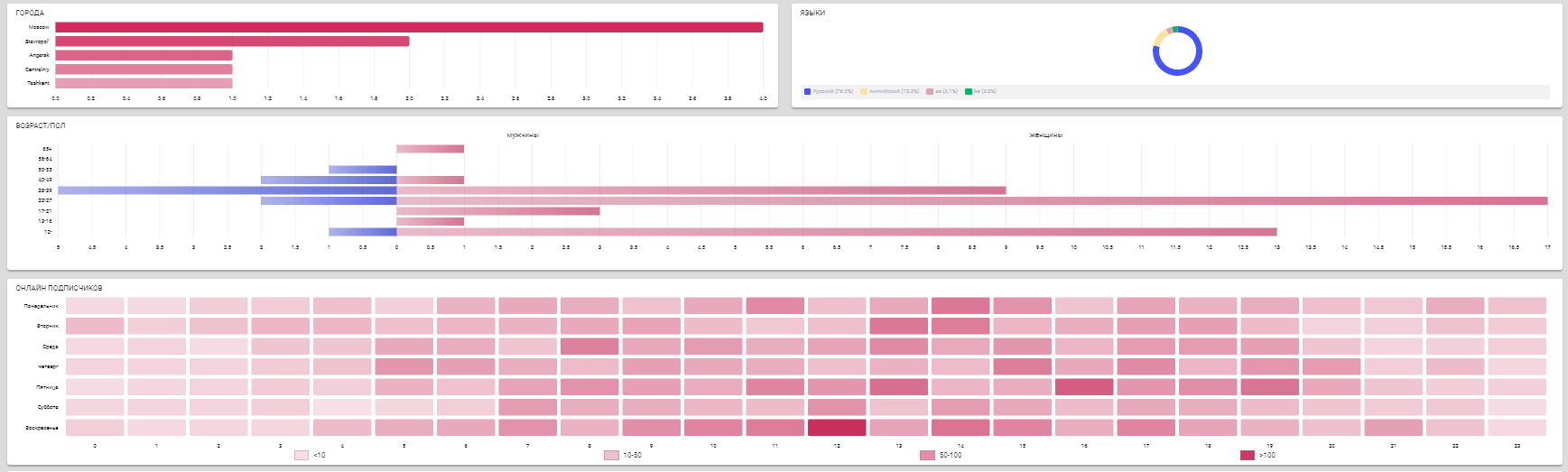Select the women's 65+ age bar
Screen dimensions: 1568x472
point(430,149)
